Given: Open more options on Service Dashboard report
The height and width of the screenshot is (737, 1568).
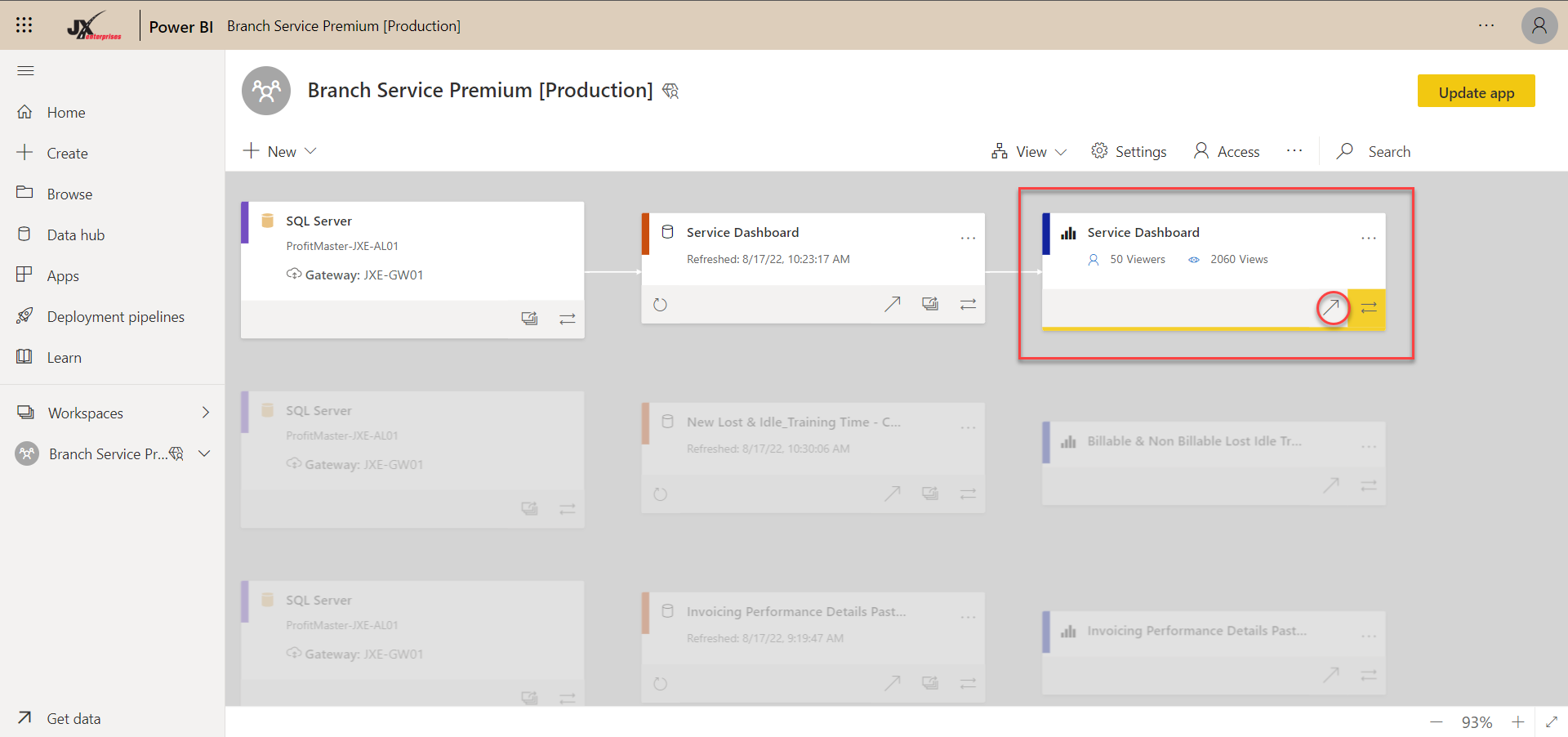Looking at the screenshot, I should pos(1369,238).
